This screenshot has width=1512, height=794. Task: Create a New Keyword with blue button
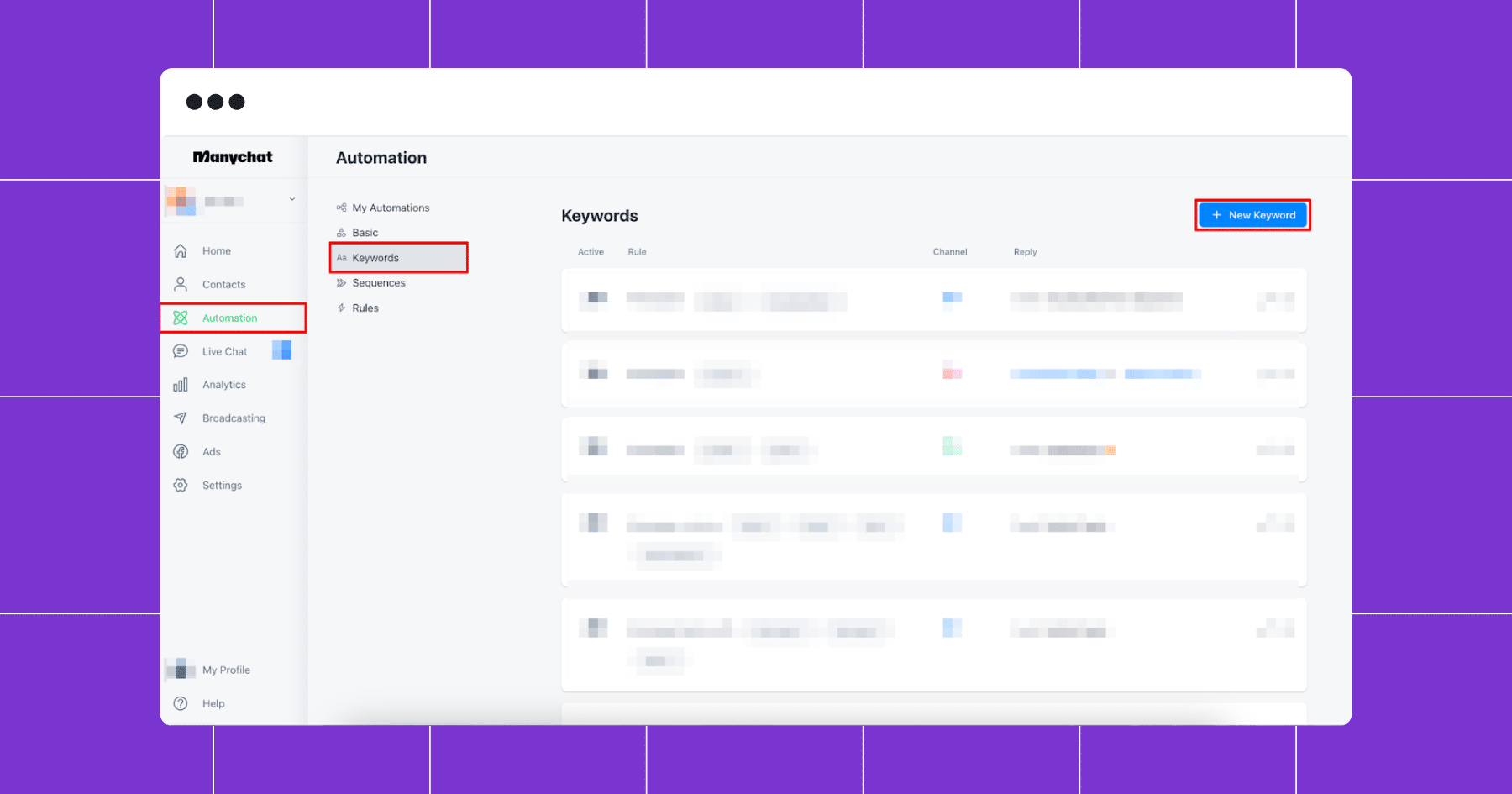tap(1252, 215)
